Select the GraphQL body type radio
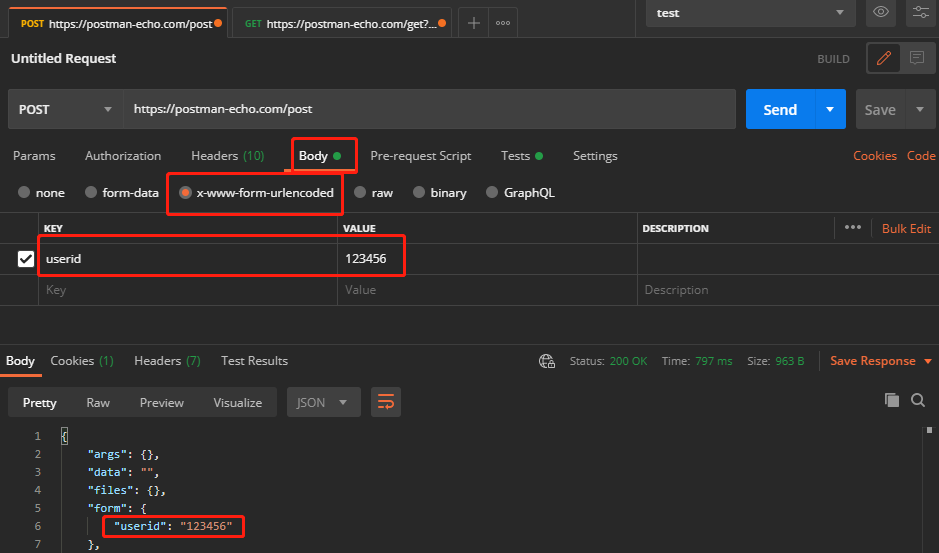939x553 pixels. tap(492, 192)
